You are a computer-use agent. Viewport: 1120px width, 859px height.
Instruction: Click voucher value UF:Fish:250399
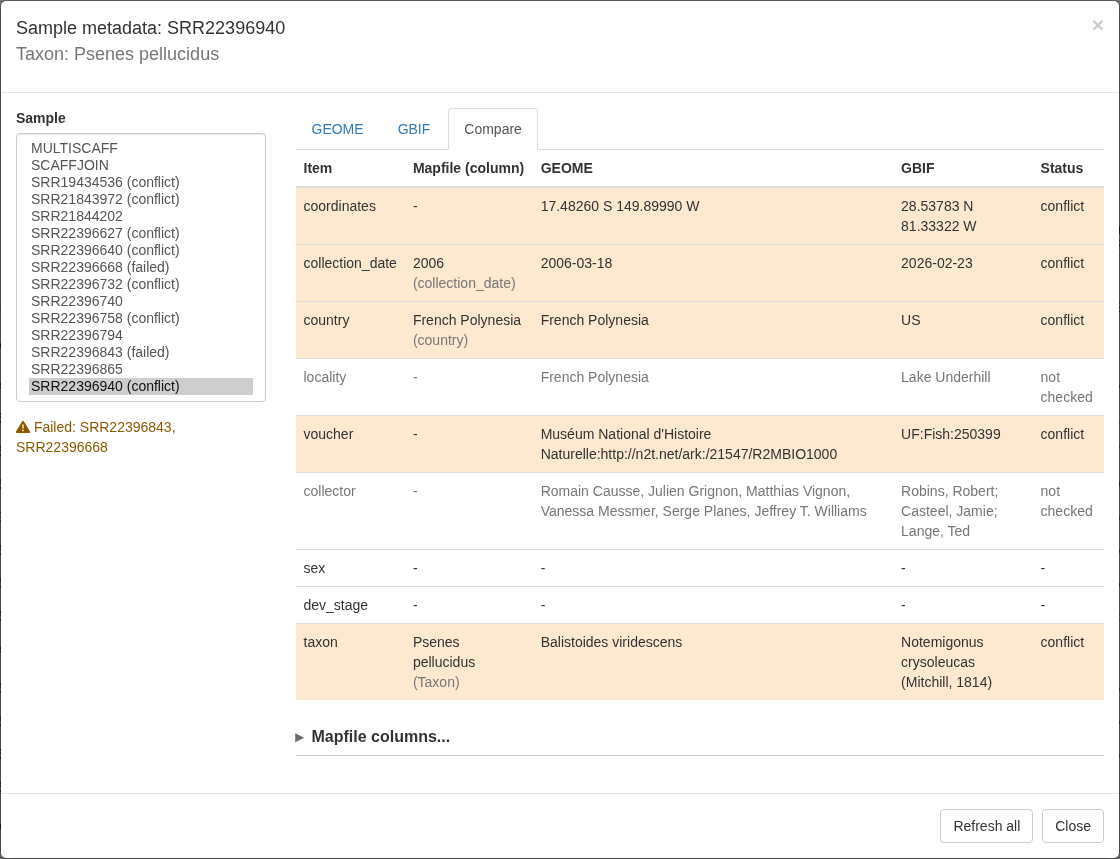click(950, 435)
